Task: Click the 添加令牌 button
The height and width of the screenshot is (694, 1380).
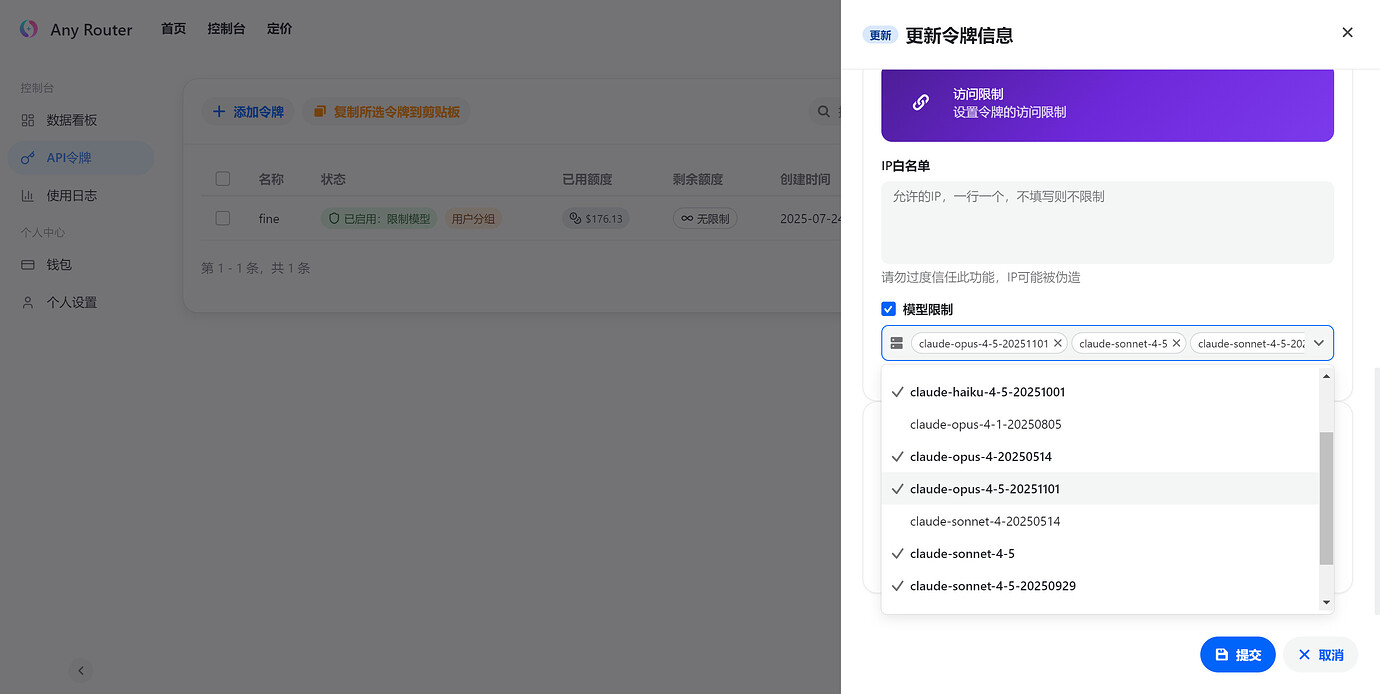Action: tap(248, 112)
